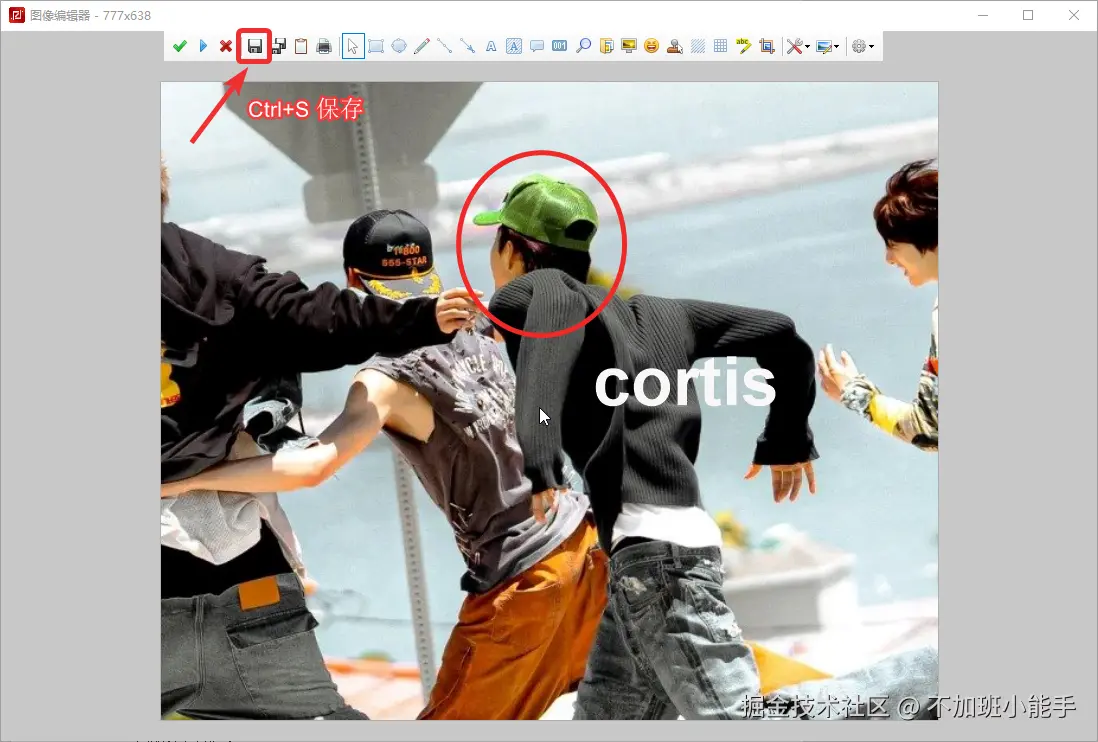Image resolution: width=1098 pixels, height=742 pixels.
Task: Apply the blur hatched tool
Action: pos(697,46)
